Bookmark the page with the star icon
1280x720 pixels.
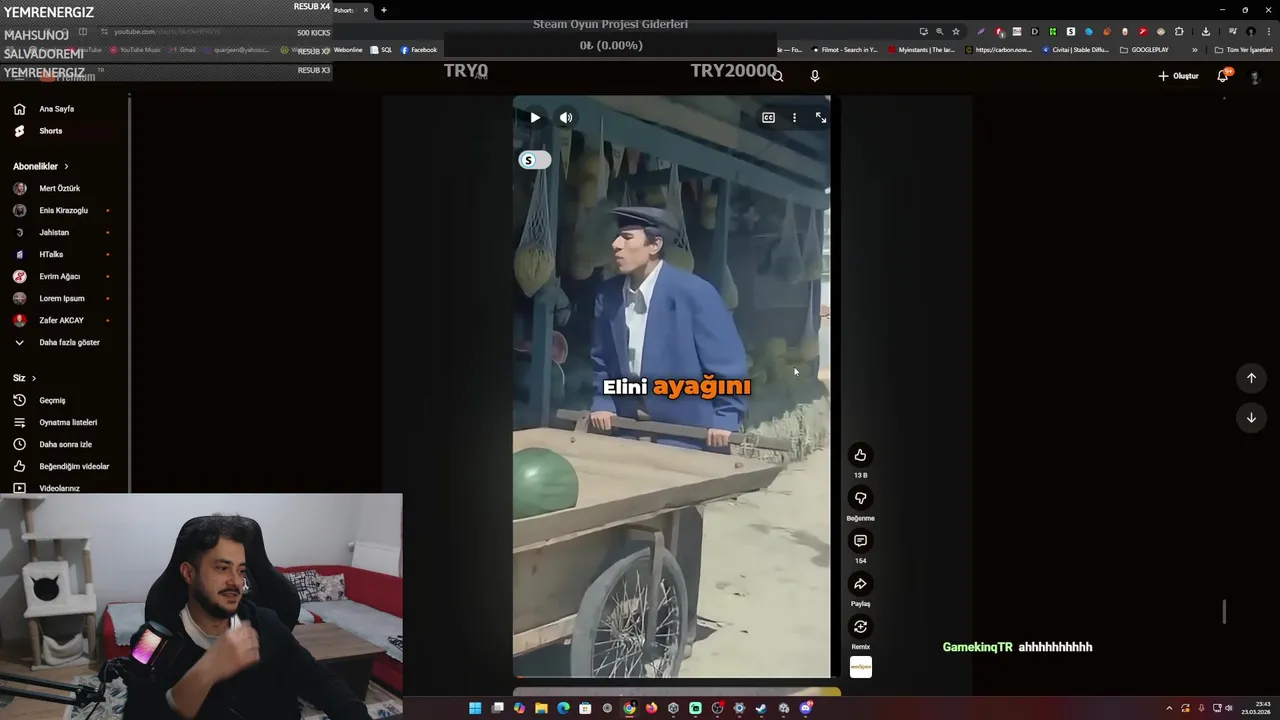click(x=956, y=32)
